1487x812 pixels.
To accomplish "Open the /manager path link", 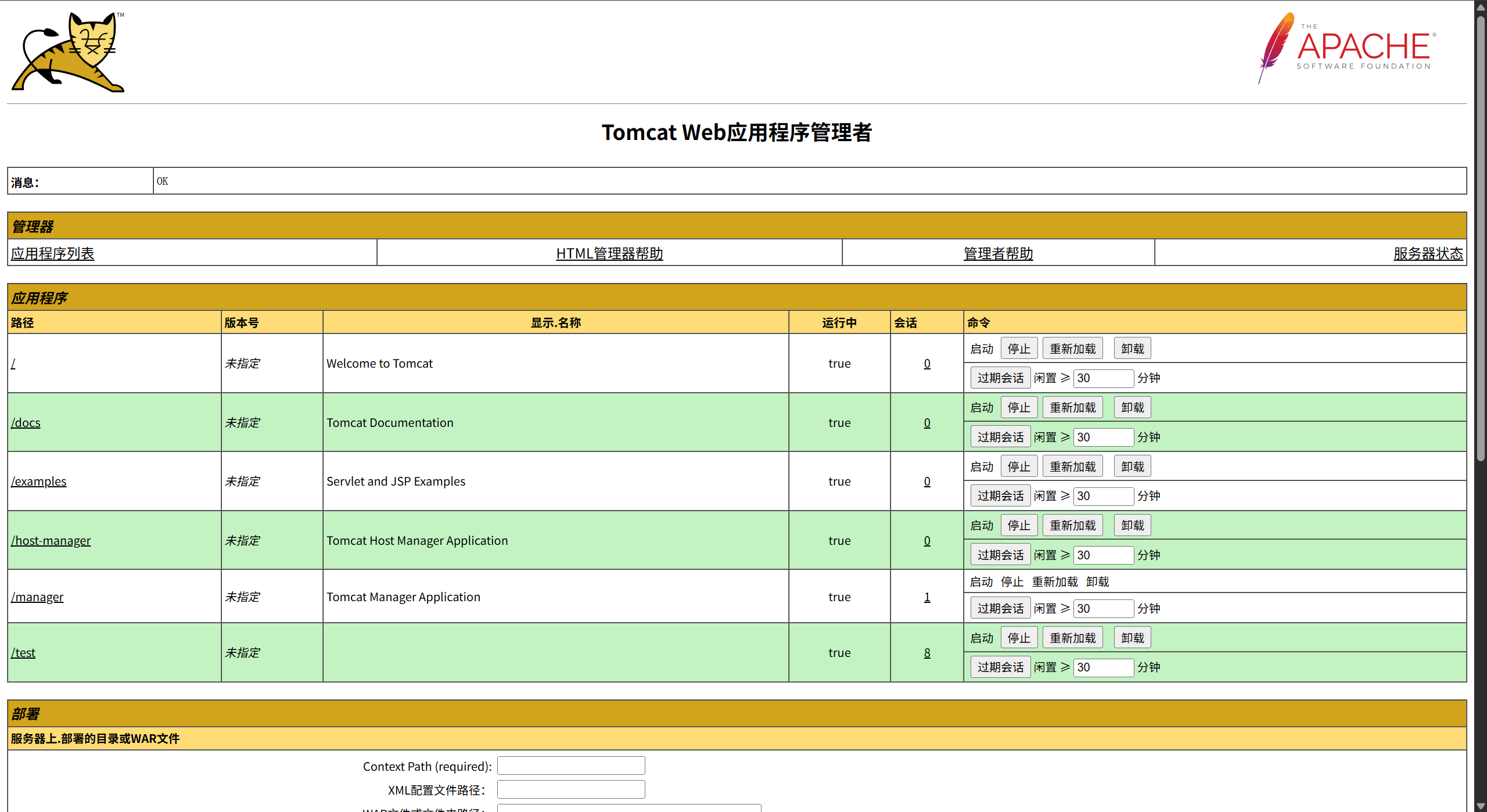I will (x=37, y=597).
